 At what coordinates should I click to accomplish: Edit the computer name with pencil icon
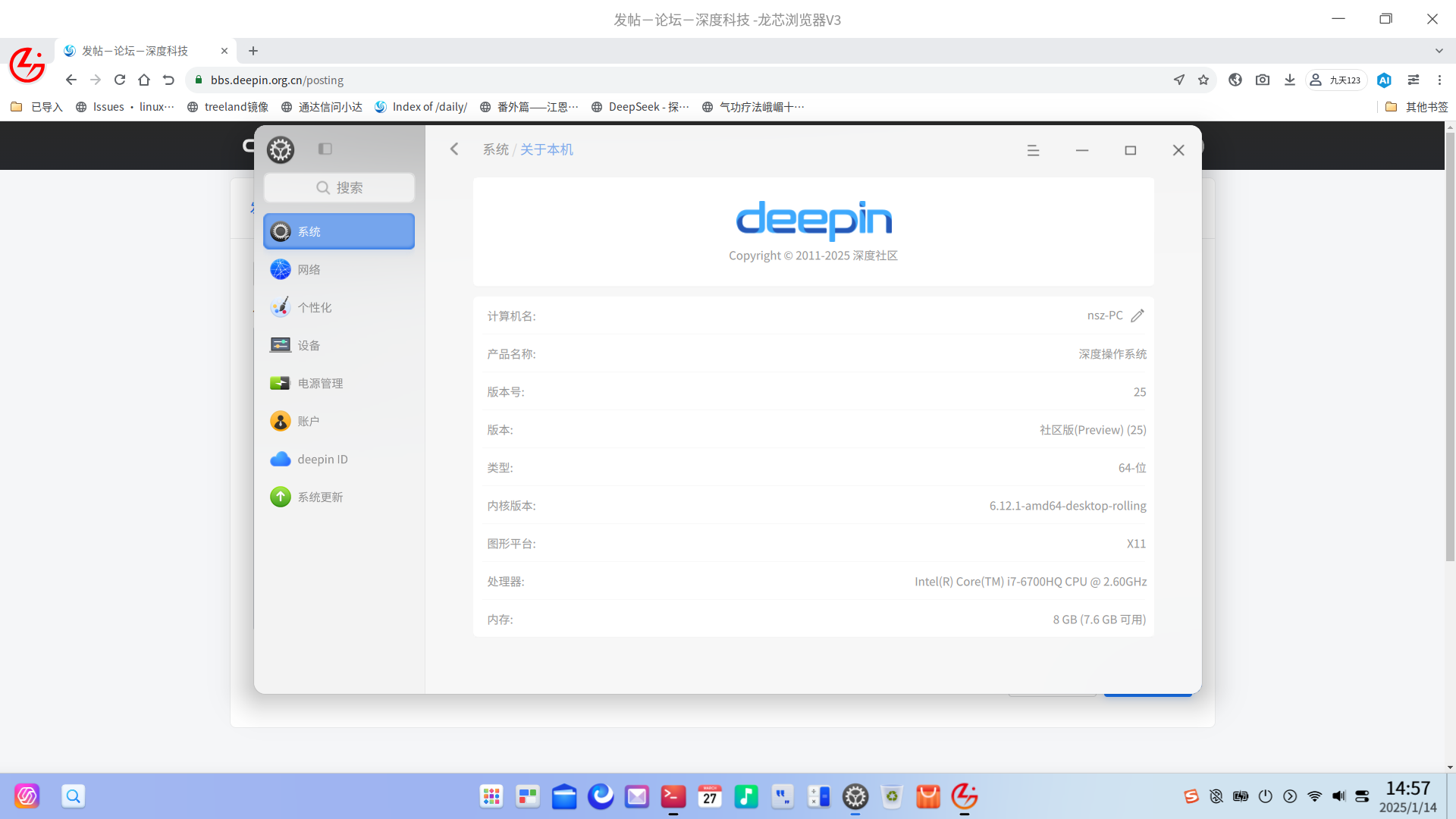1137,315
